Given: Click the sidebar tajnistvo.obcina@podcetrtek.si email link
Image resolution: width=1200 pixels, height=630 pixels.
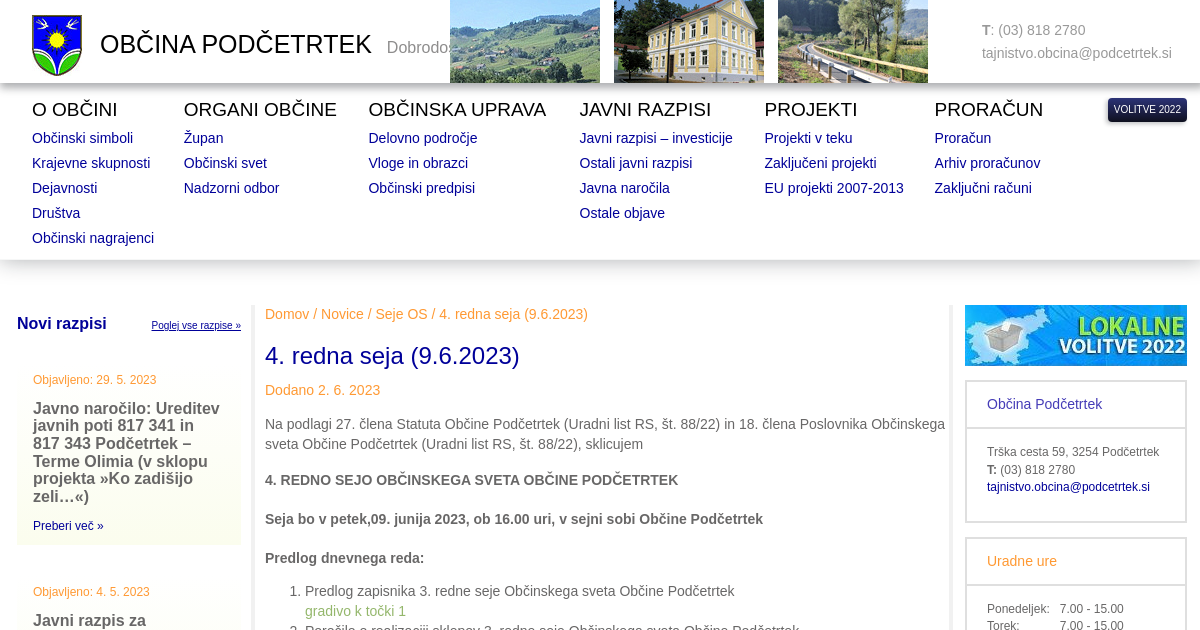Looking at the screenshot, I should pos(1067,487).
